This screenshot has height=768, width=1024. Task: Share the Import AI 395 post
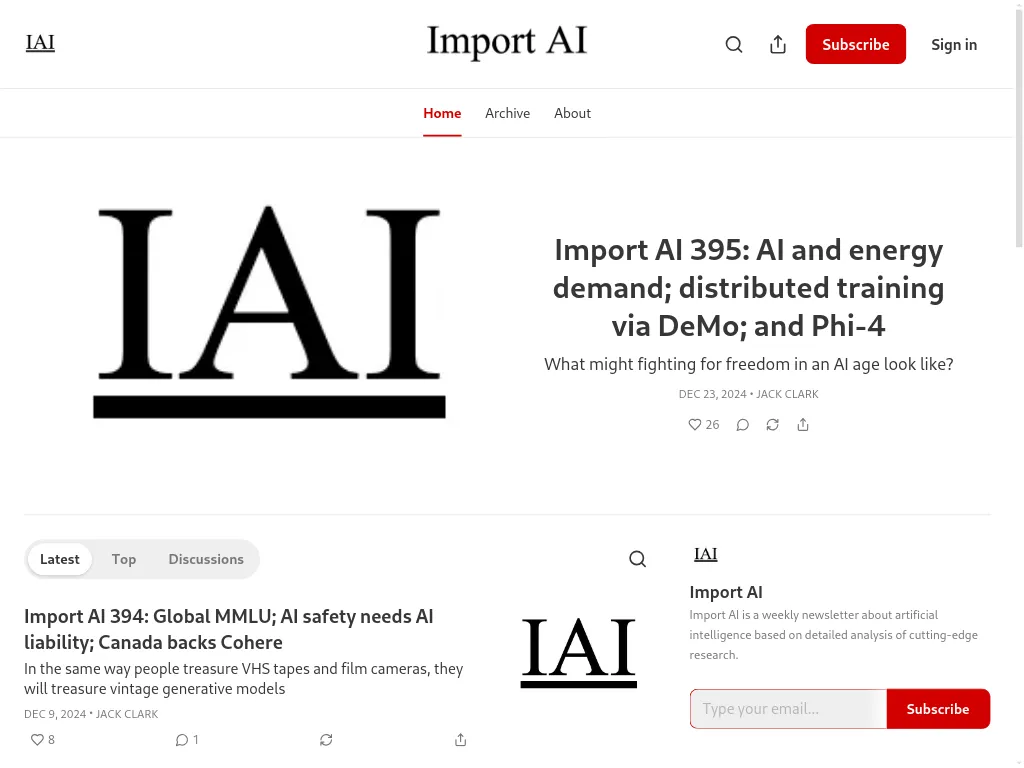803,424
